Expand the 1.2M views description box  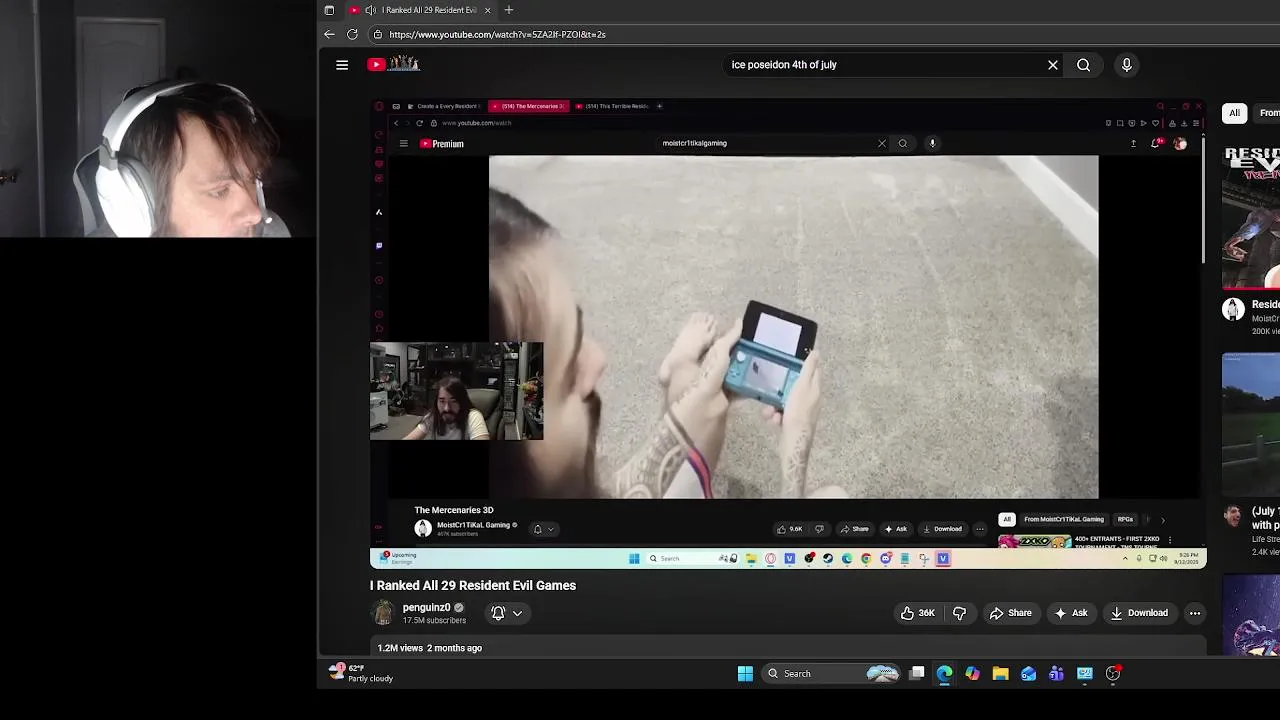click(788, 648)
